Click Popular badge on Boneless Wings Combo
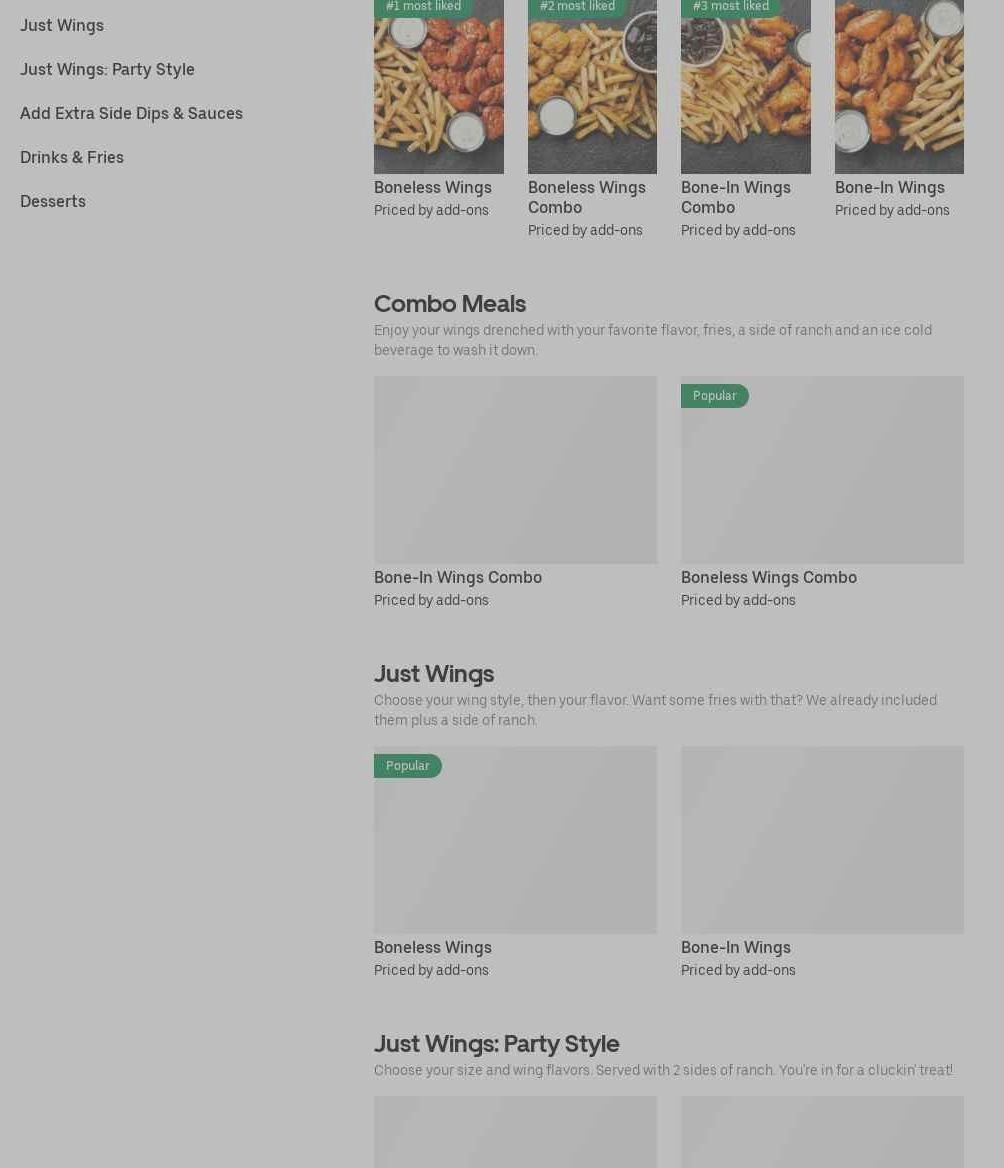Viewport: 1004px width, 1168px height. (714, 396)
